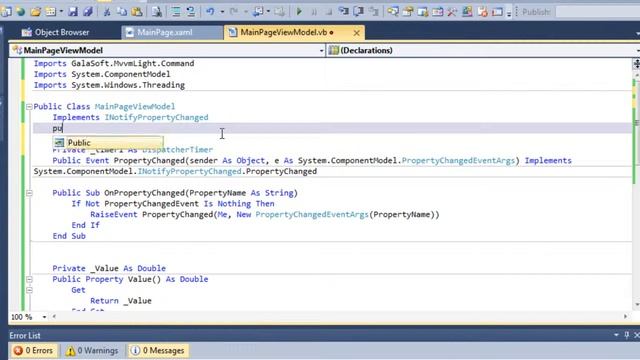Open the toolbar overflow options arrow
The width and height of the screenshot is (640, 360).
coord(509,13)
